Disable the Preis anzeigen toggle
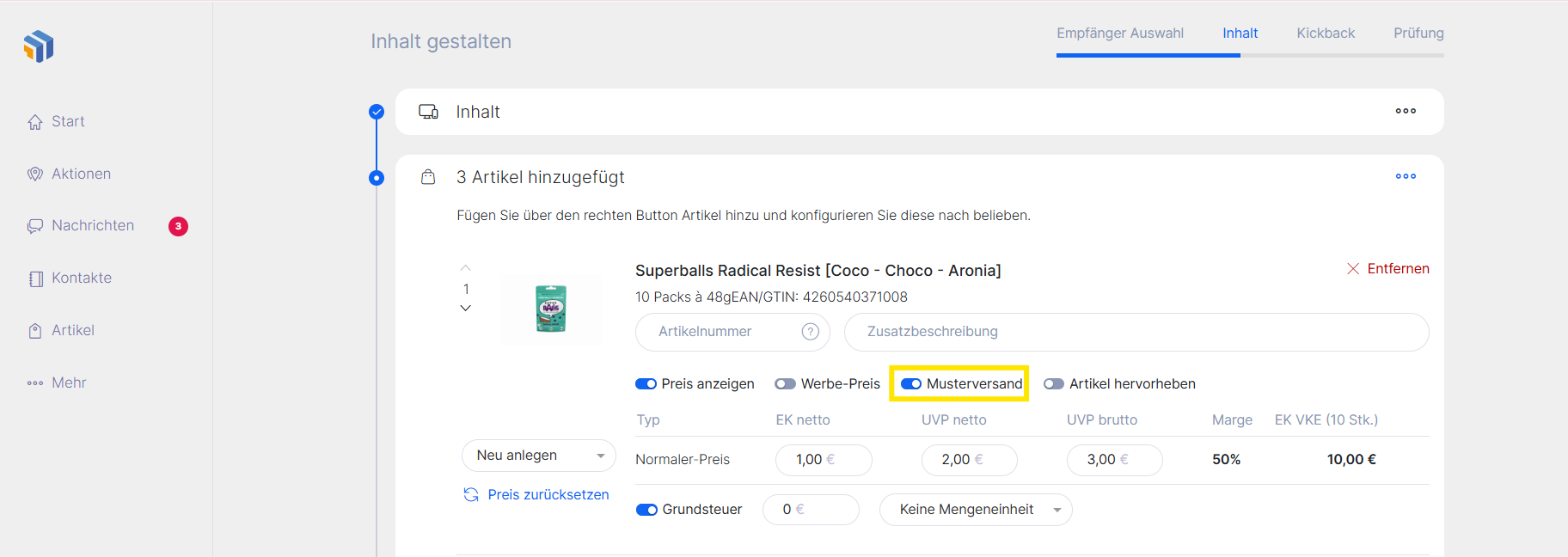Viewport: 1568px width, 557px height. 646,384
